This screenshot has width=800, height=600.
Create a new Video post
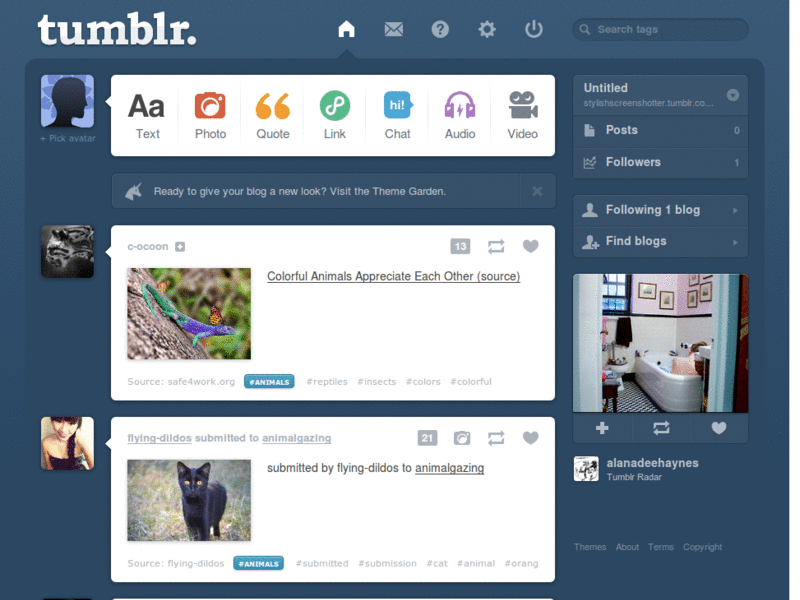(522, 116)
